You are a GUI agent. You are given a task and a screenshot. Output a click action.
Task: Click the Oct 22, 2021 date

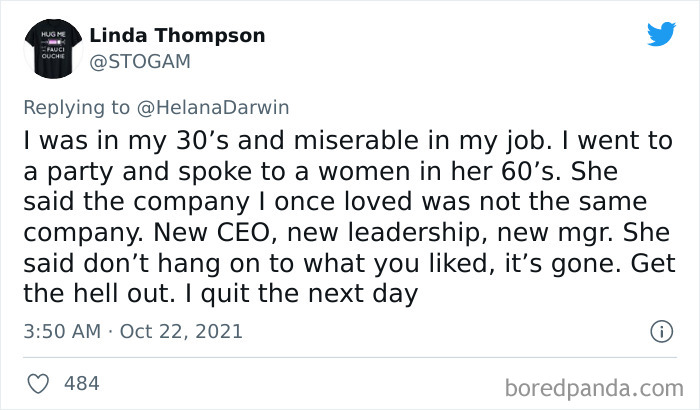pyautogui.click(x=180, y=330)
